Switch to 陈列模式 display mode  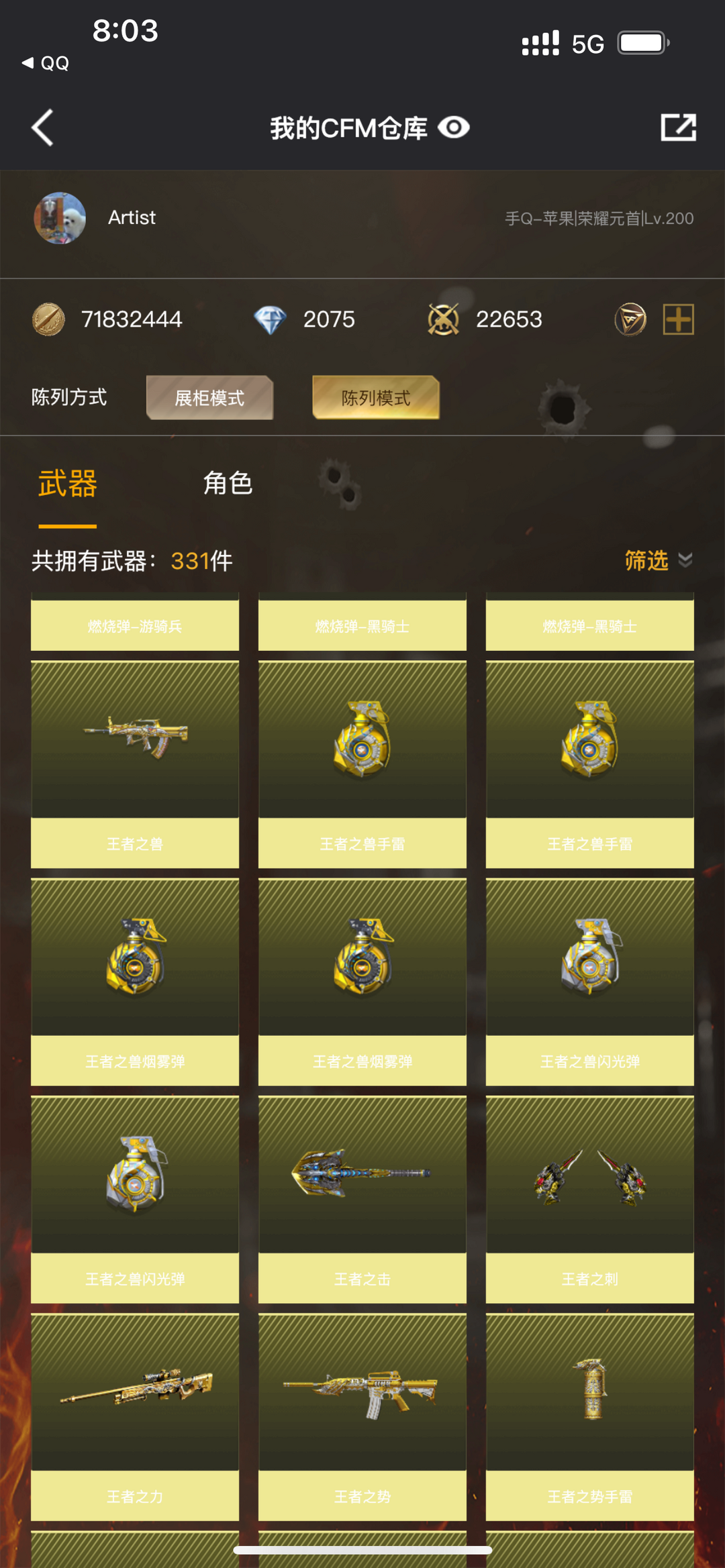376,398
